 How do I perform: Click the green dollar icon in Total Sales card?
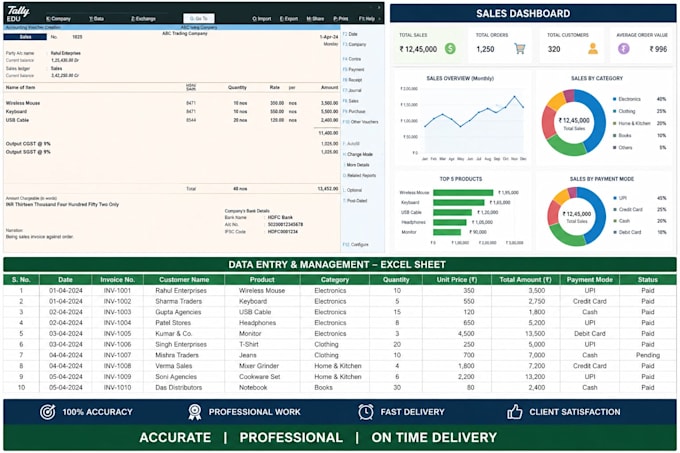450,49
